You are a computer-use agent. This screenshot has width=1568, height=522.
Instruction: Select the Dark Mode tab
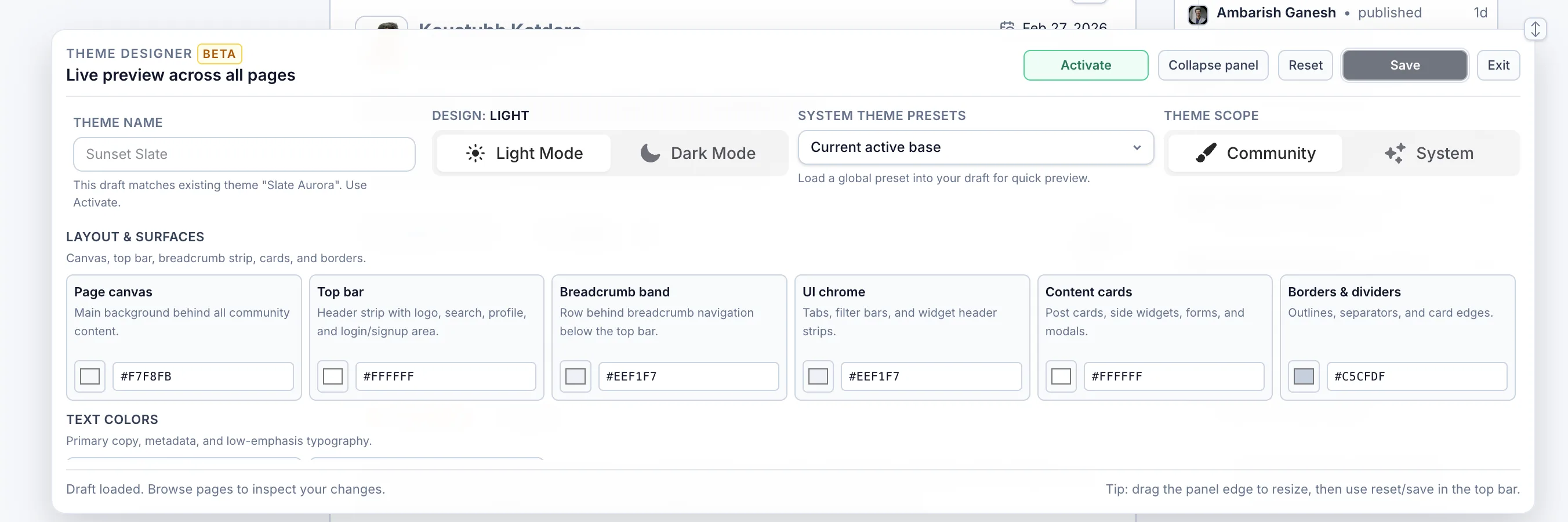pos(699,154)
